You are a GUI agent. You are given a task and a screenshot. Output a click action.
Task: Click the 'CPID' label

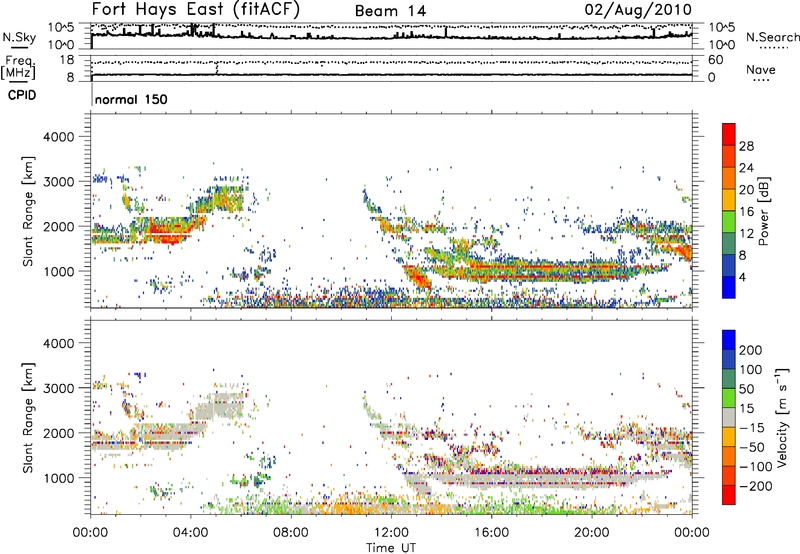[x=22, y=95]
